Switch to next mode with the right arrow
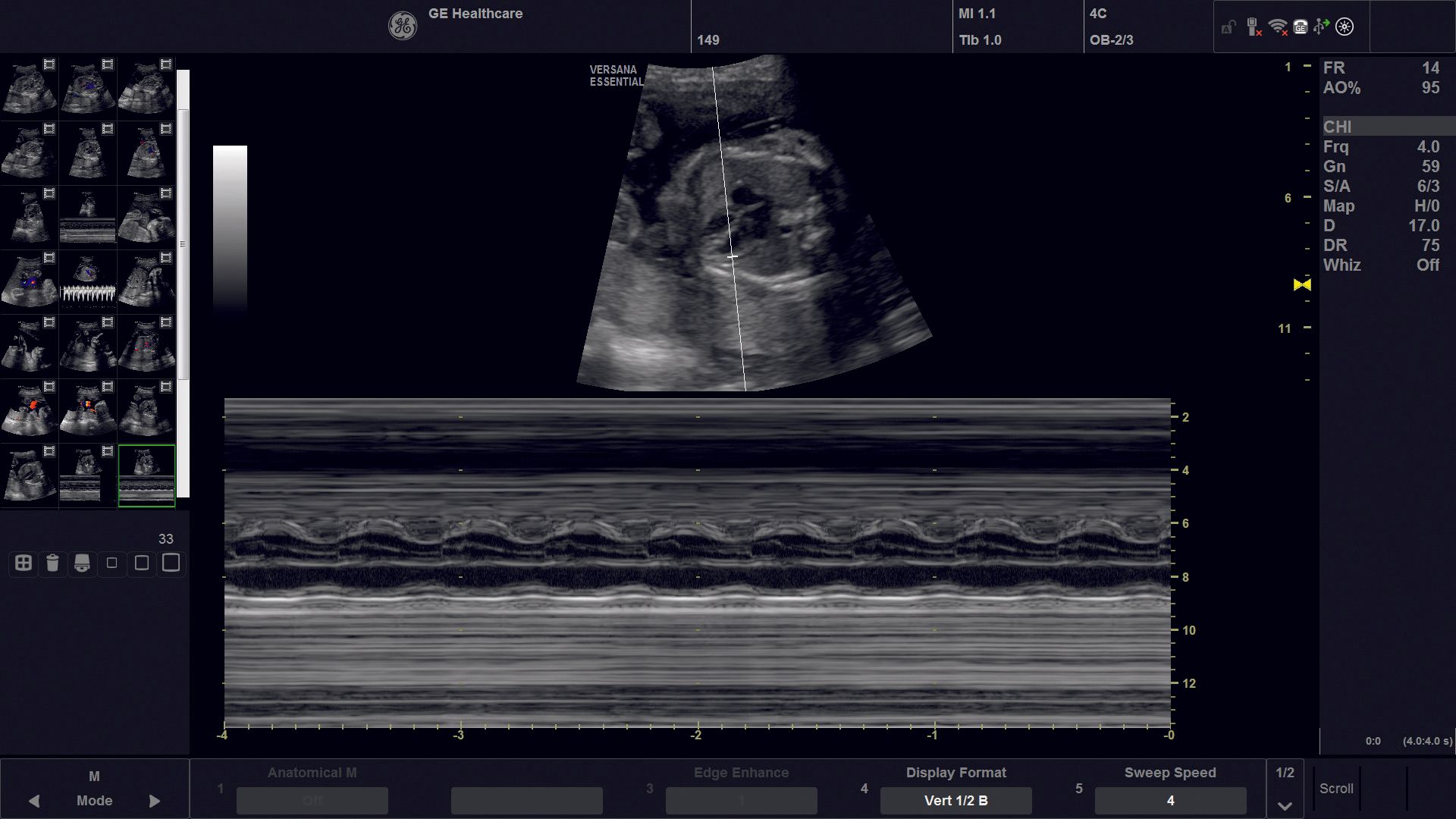Viewport: 1456px width, 819px height. [x=155, y=801]
